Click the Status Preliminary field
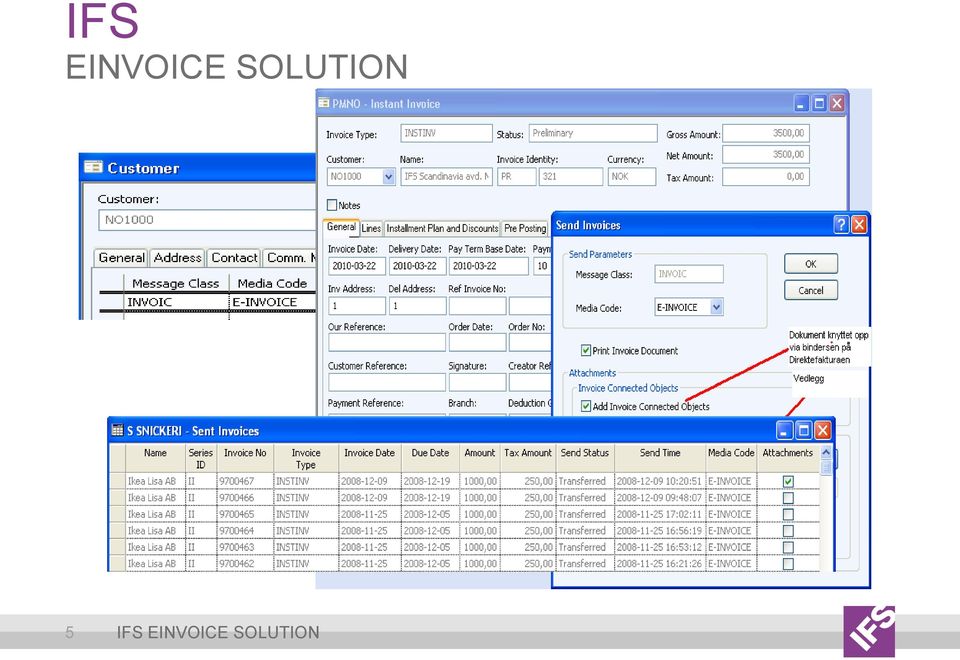960x660 pixels. point(593,133)
